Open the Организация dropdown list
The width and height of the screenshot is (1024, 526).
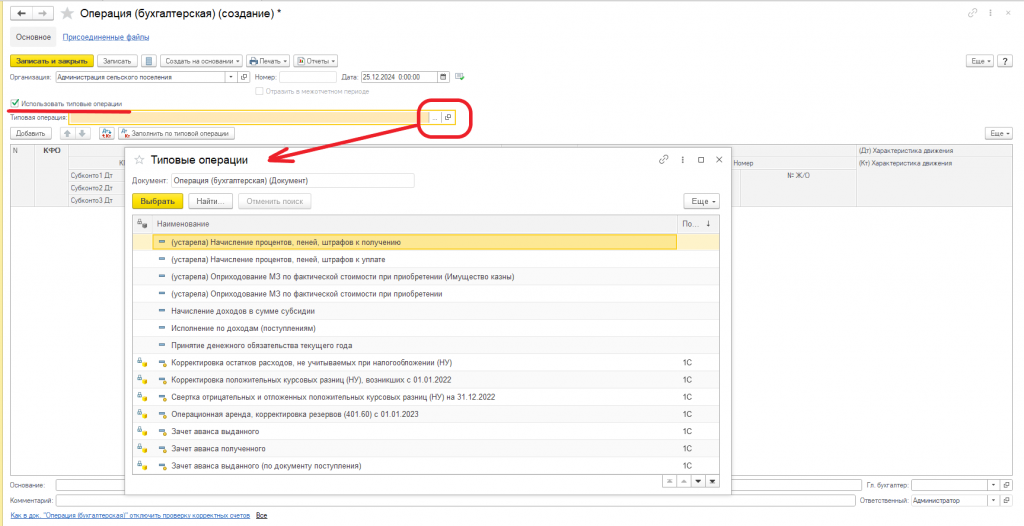pyautogui.click(x=232, y=77)
